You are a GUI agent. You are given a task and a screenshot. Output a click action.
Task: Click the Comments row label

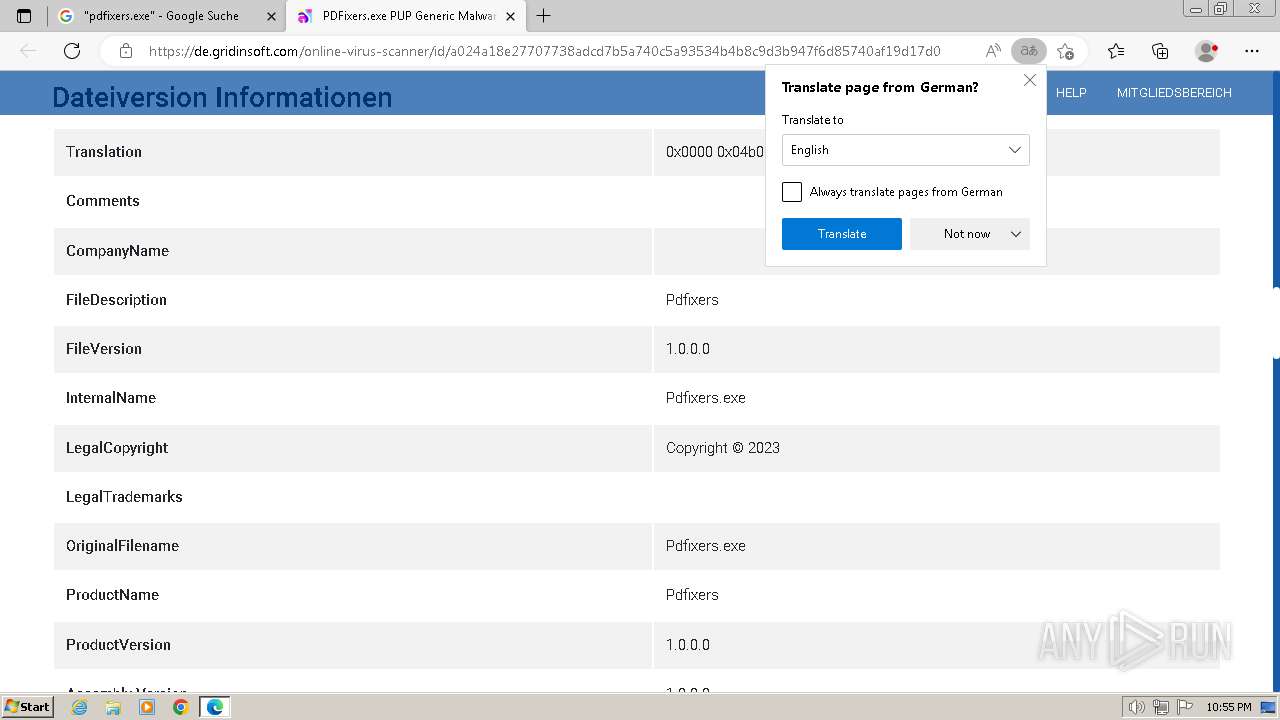click(x=103, y=201)
